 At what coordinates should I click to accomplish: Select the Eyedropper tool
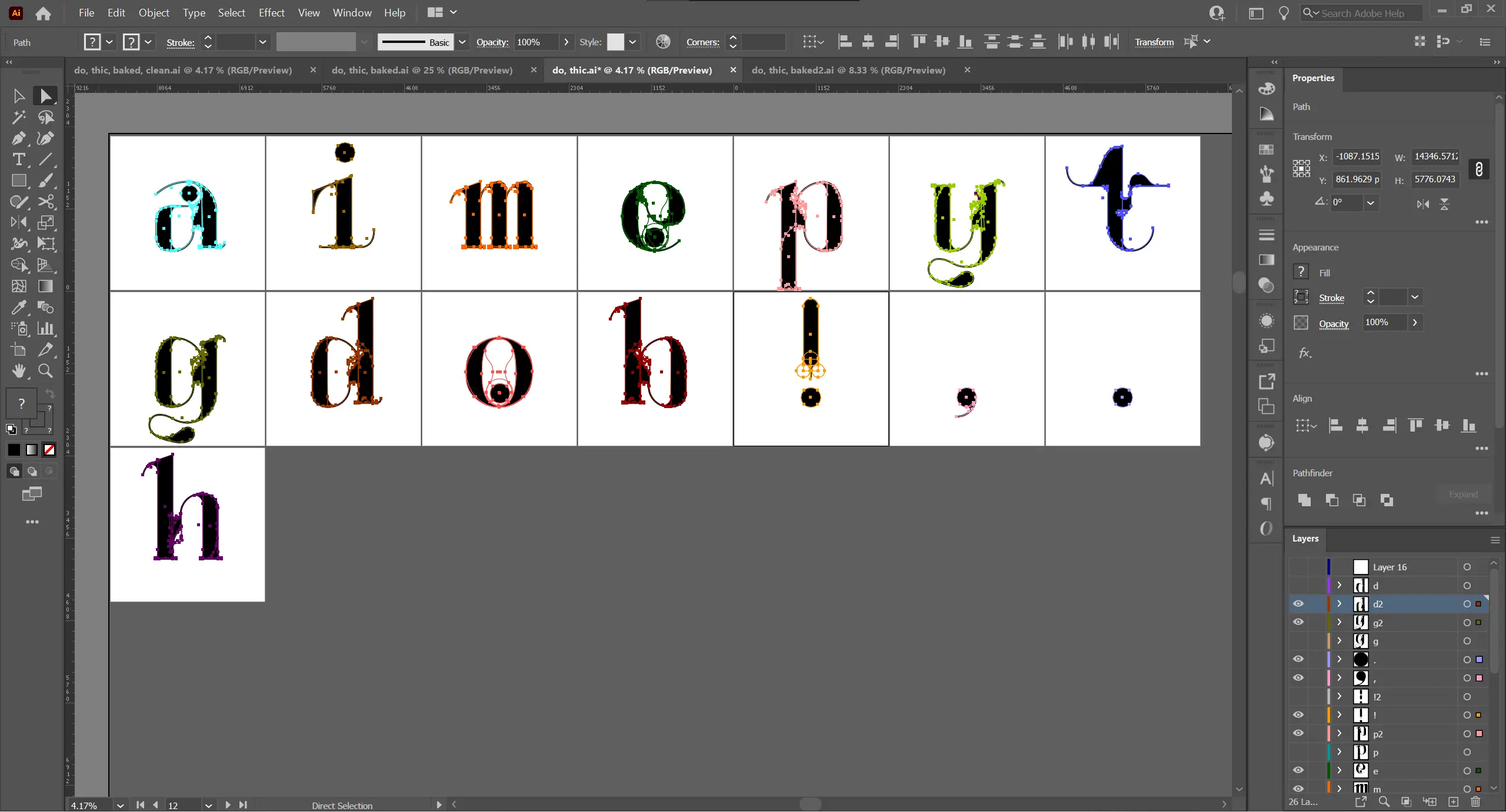pyautogui.click(x=18, y=308)
